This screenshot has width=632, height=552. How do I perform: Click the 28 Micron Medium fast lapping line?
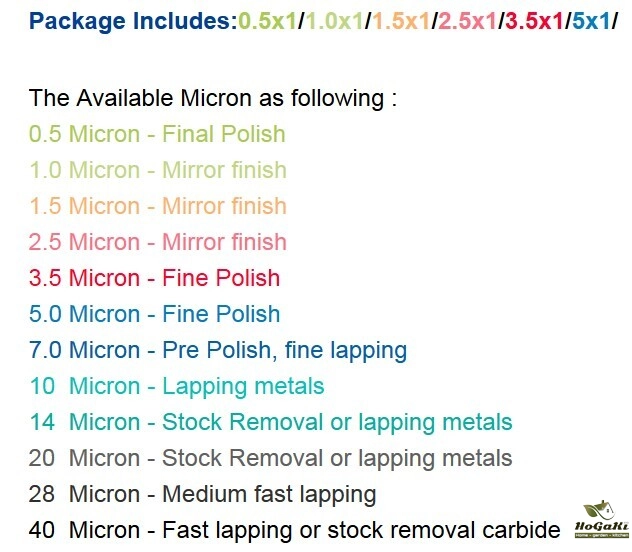click(x=202, y=494)
